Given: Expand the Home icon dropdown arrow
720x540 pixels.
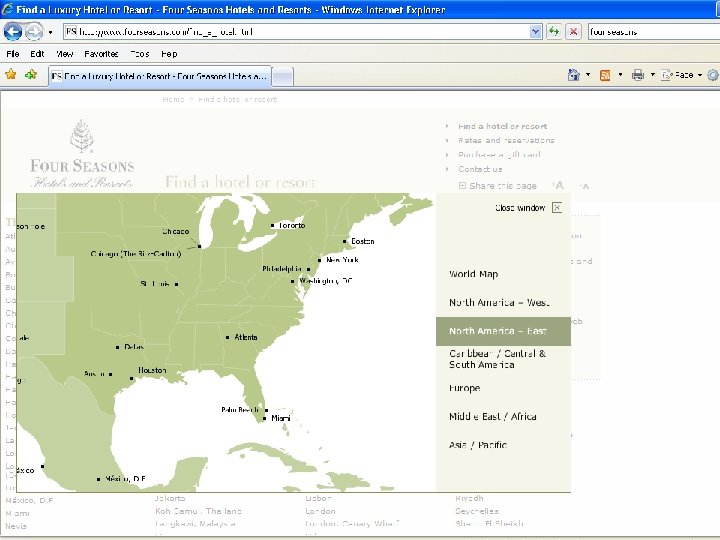Looking at the screenshot, I should pyautogui.click(x=588, y=75).
